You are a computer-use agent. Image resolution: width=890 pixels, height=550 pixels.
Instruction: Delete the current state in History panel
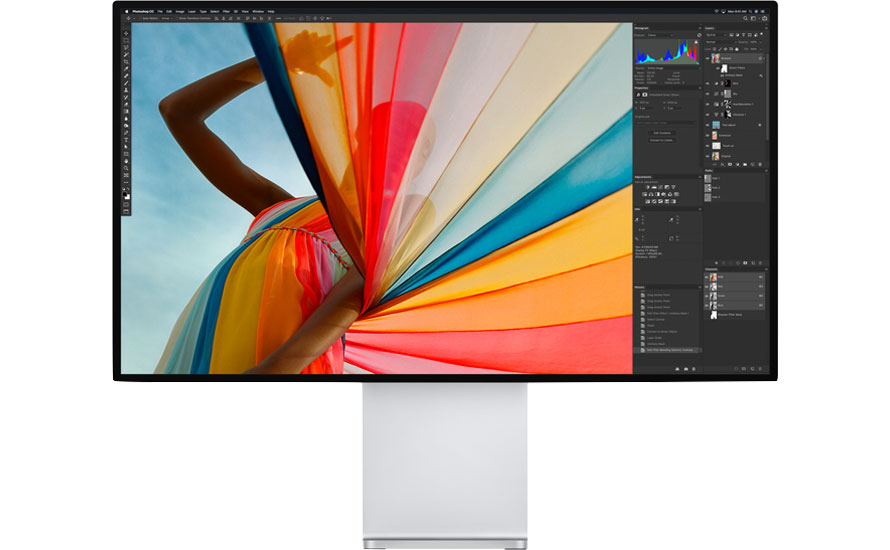click(693, 369)
